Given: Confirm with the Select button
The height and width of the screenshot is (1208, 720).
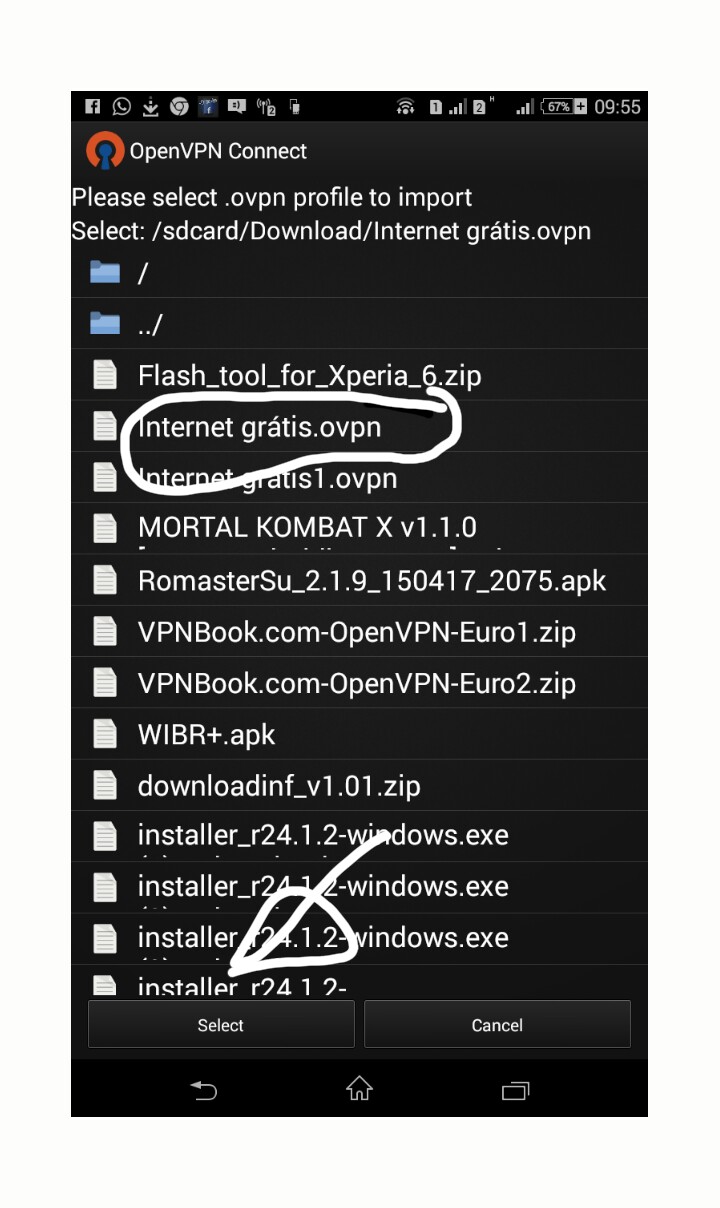Looking at the screenshot, I should tap(221, 1024).
